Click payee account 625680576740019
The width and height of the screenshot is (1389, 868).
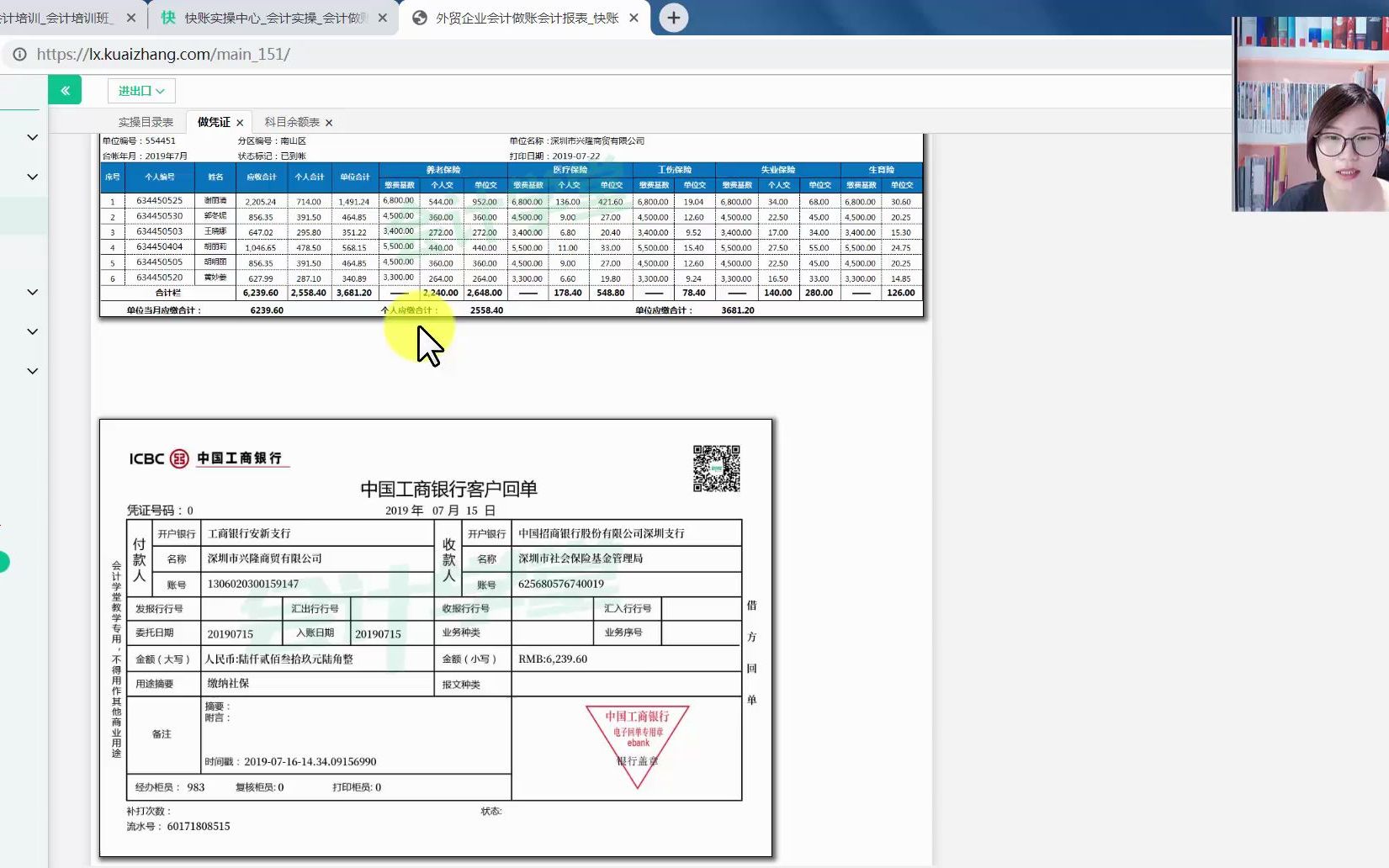[561, 584]
